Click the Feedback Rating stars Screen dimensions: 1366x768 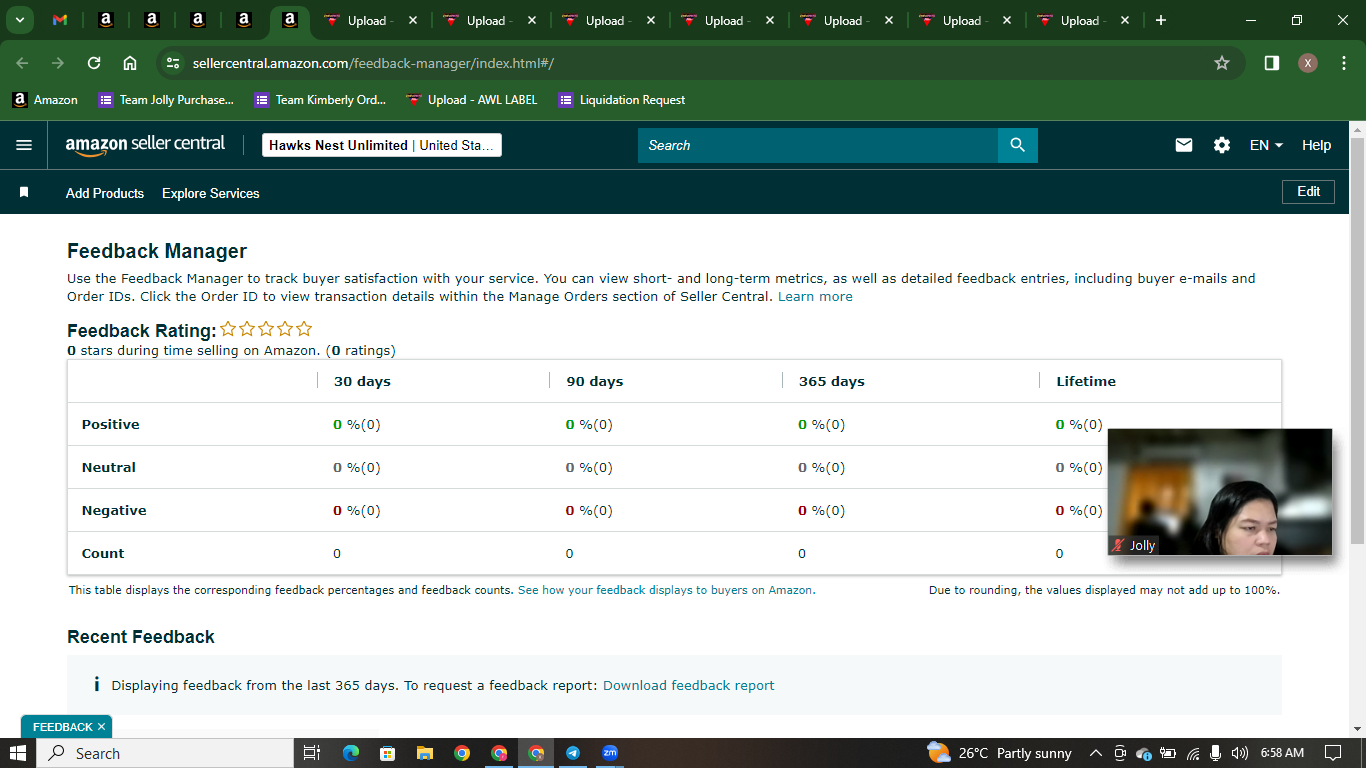[266, 329]
